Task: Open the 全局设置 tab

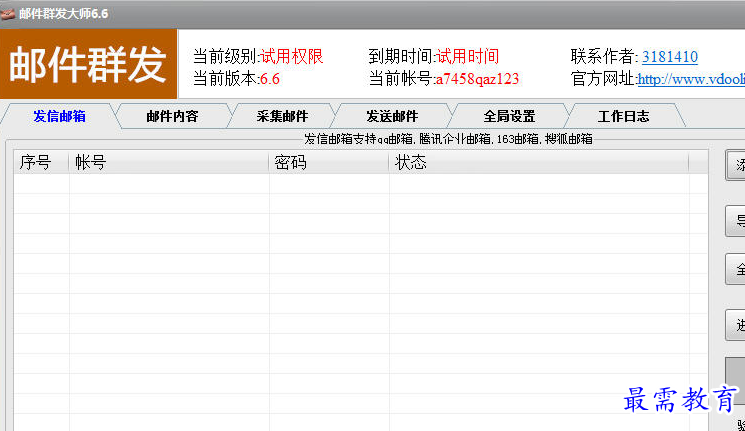Action: [x=509, y=116]
